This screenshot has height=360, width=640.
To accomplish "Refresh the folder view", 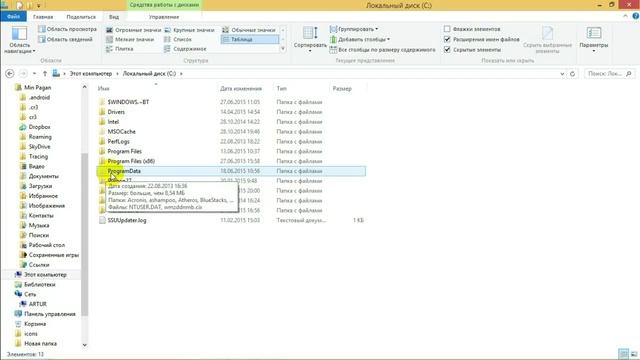I will tap(572, 74).
